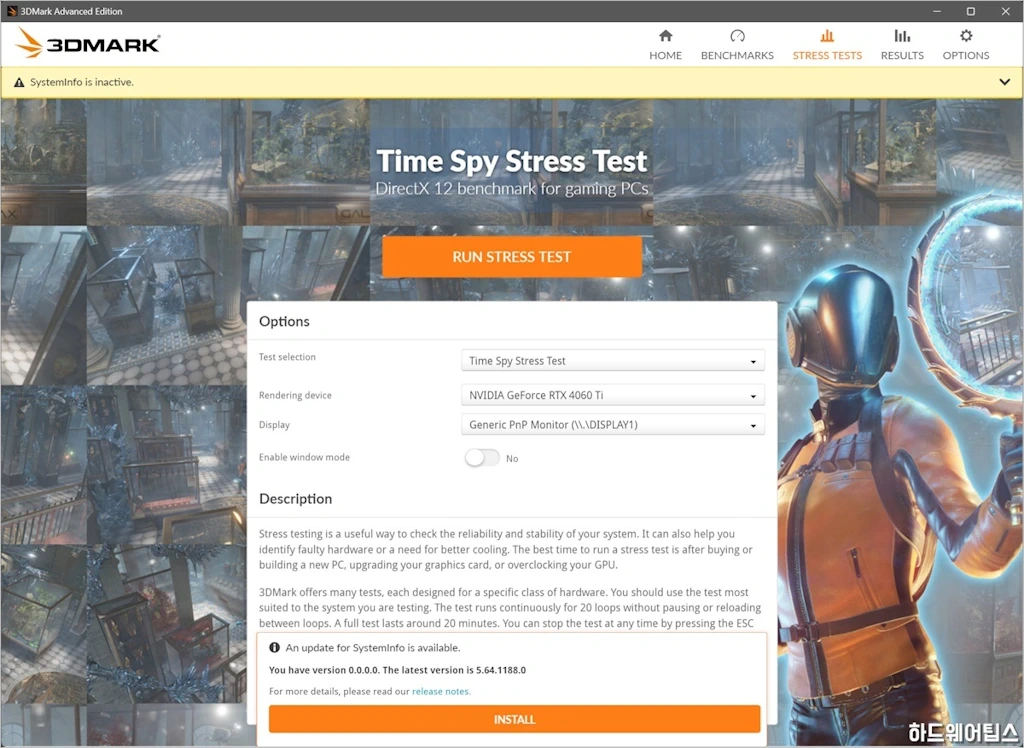The image size is (1024, 748).
Task: Click the An update for SystemInfo is available text
Action: coord(373,648)
